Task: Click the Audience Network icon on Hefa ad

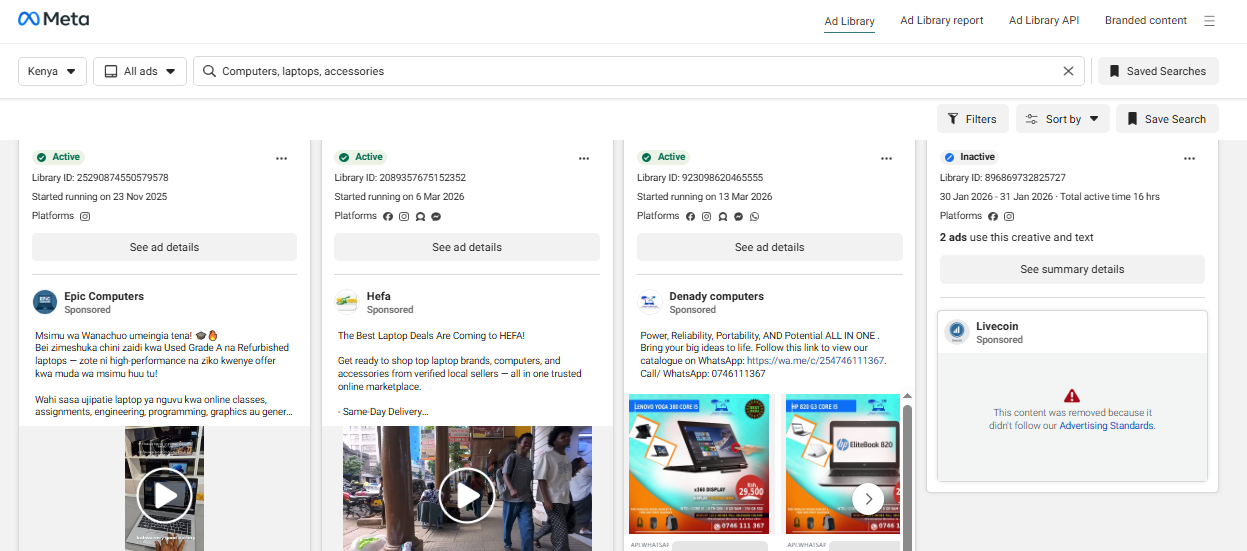Action: pos(420,216)
